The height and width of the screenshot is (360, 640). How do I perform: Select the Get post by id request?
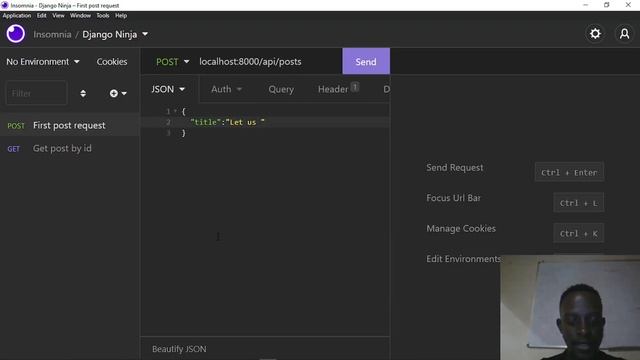[70, 149]
